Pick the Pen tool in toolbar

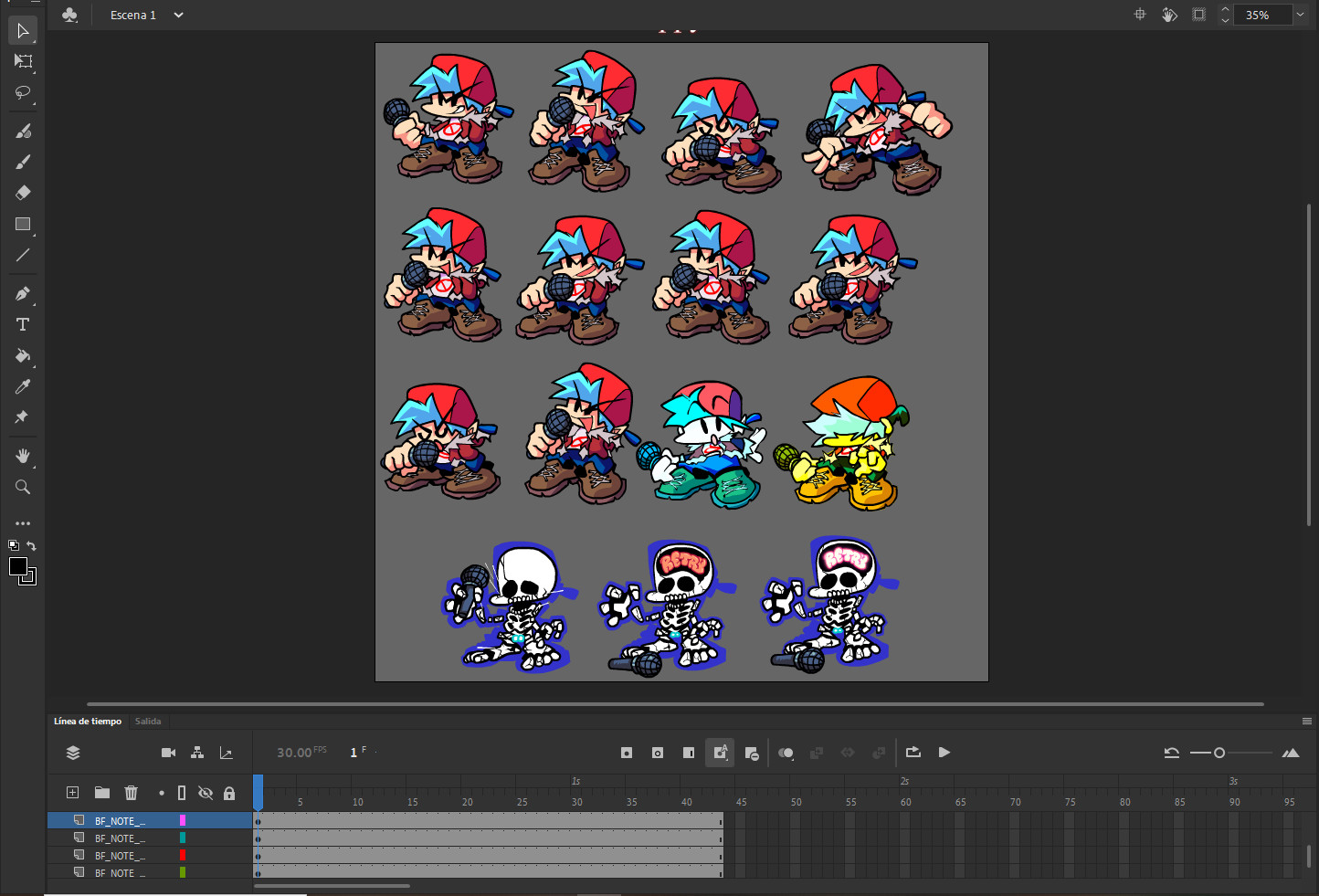tap(23, 294)
